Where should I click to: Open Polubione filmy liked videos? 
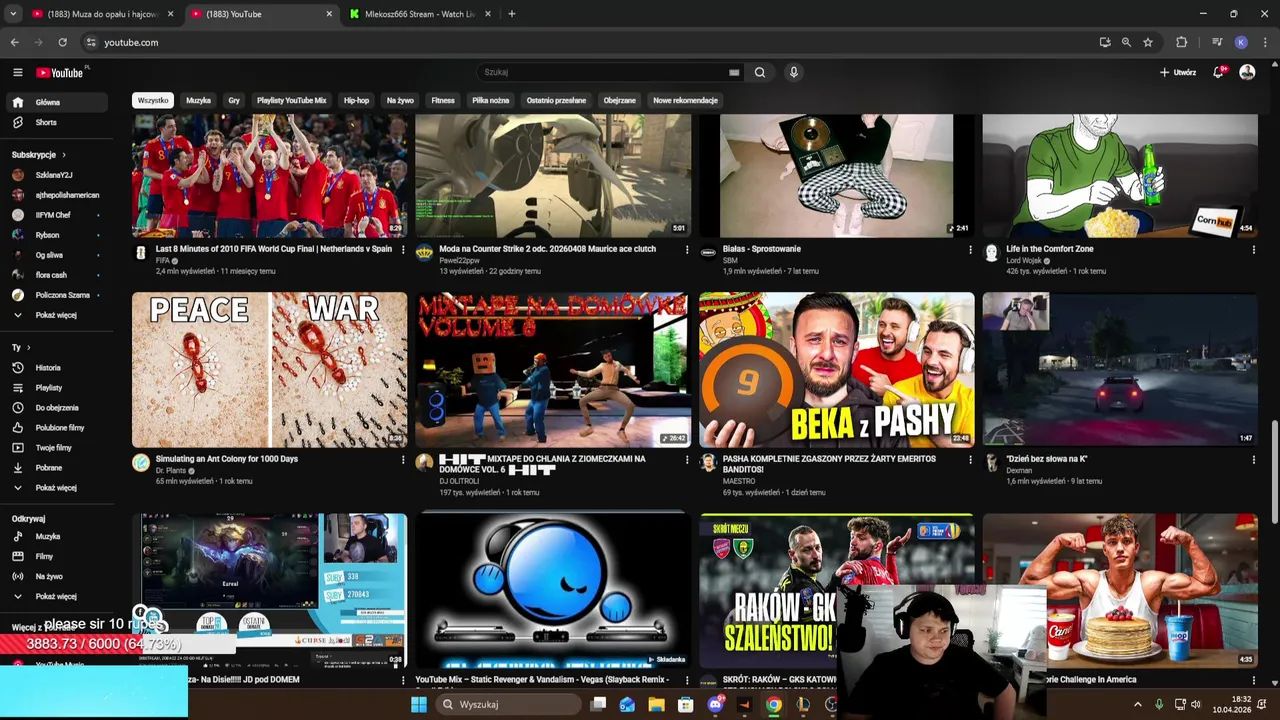coord(58,428)
